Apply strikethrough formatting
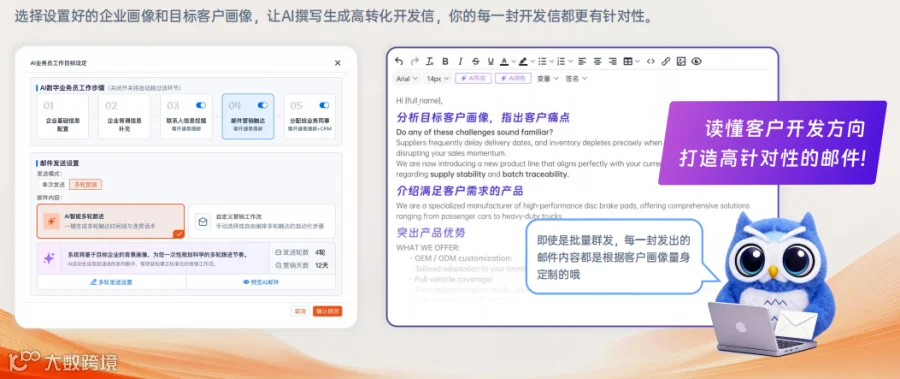 pyautogui.click(x=475, y=61)
